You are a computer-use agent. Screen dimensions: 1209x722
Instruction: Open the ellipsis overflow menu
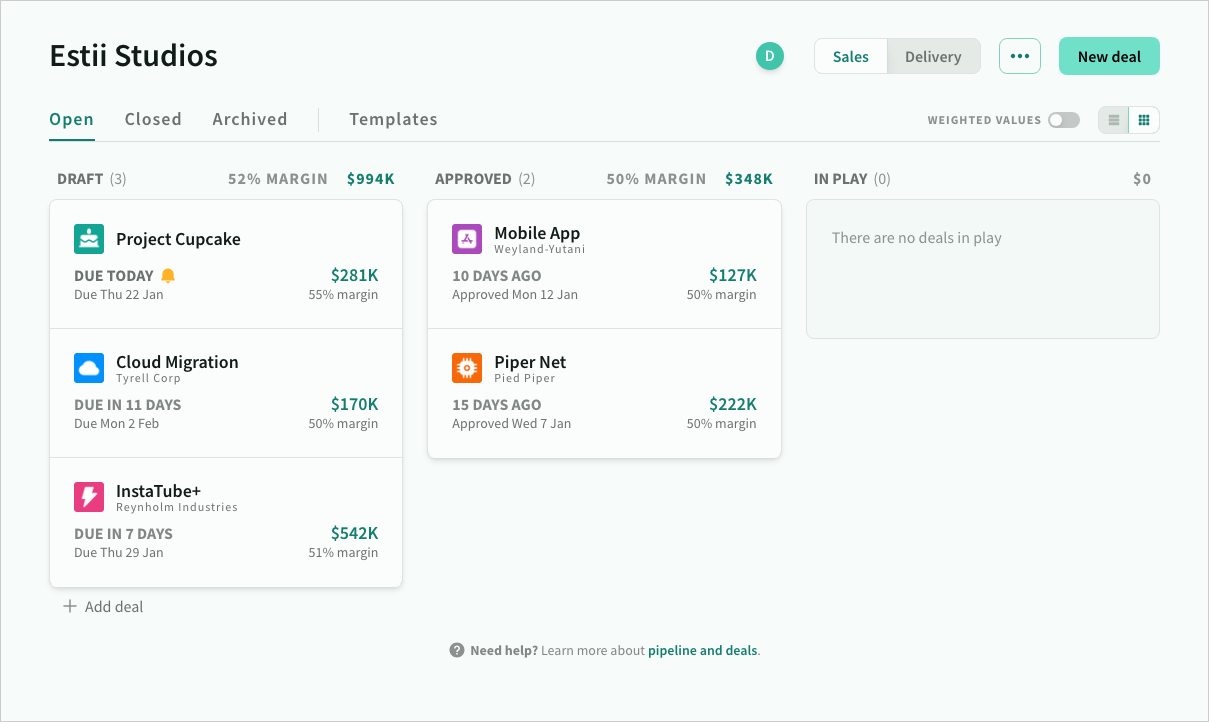(1019, 56)
